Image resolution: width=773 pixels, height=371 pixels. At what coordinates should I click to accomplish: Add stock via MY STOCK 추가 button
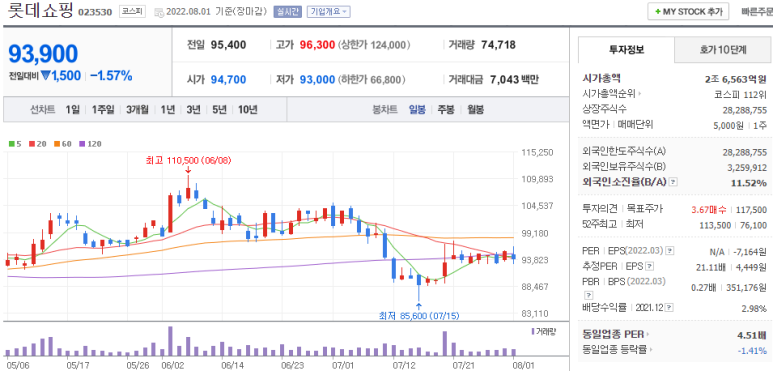click(688, 12)
